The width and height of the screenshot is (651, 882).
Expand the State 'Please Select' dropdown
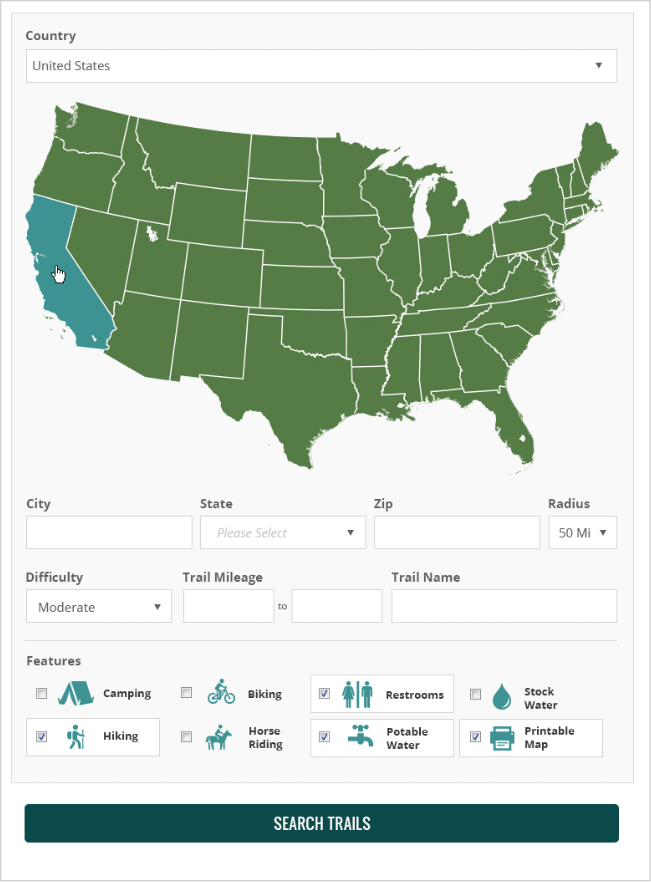283,533
